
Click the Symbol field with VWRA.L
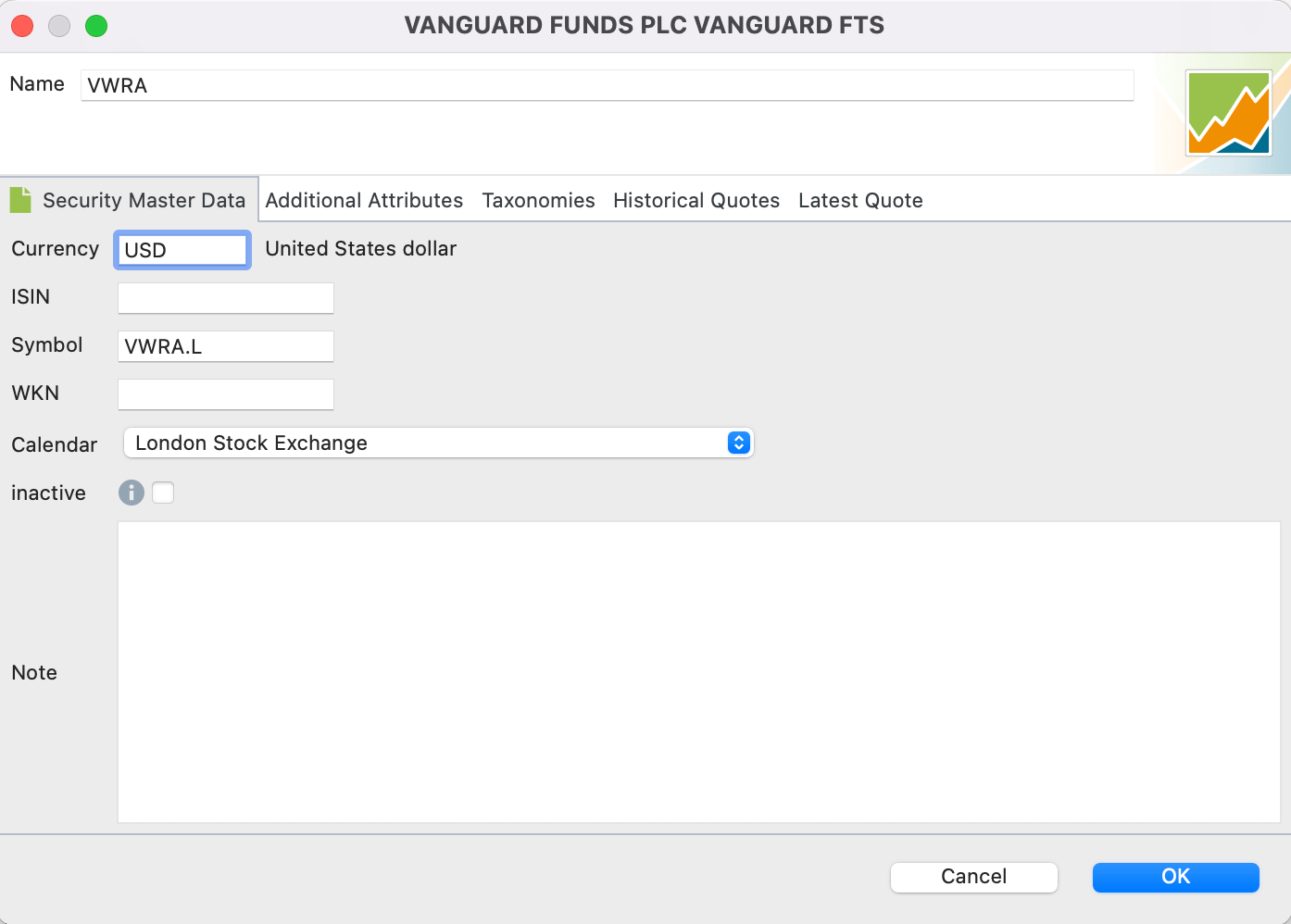[226, 346]
